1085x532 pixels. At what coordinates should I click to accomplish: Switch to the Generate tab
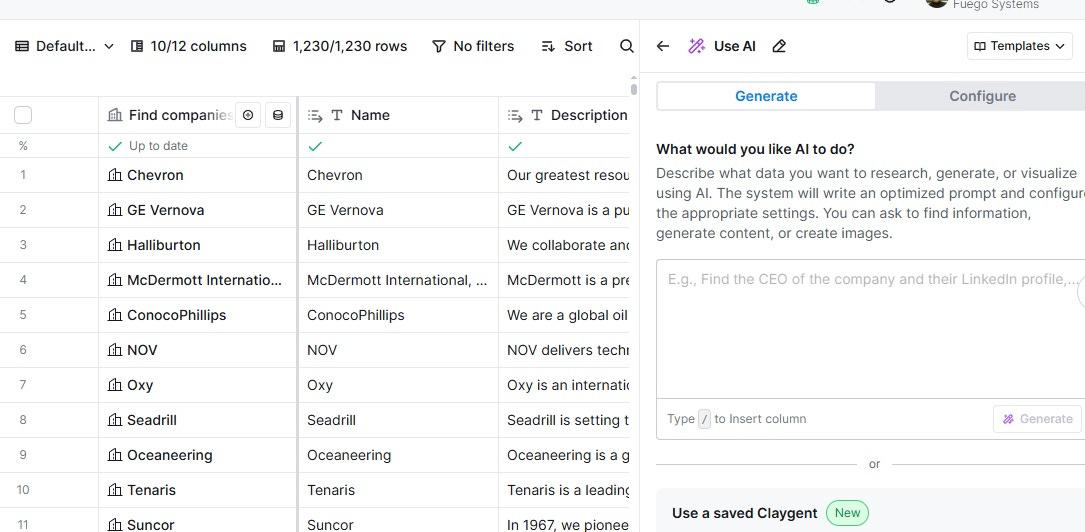(766, 96)
